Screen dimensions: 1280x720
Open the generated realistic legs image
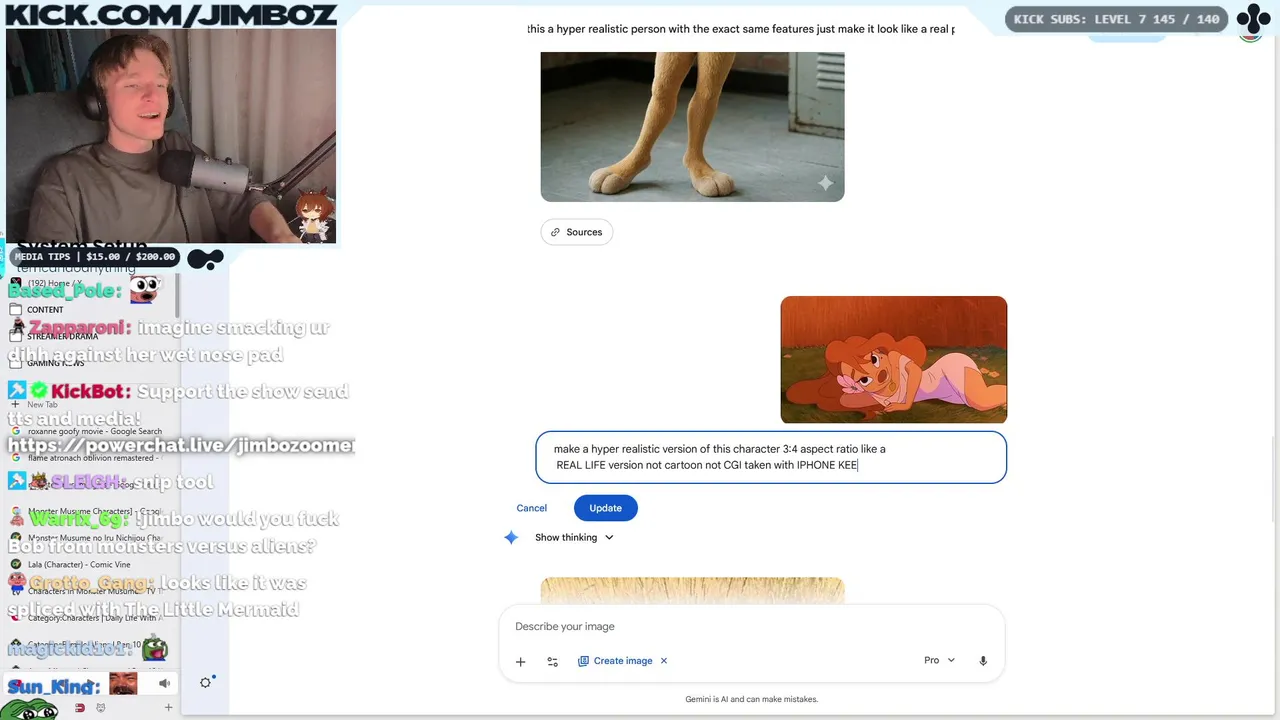tap(692, 127)
